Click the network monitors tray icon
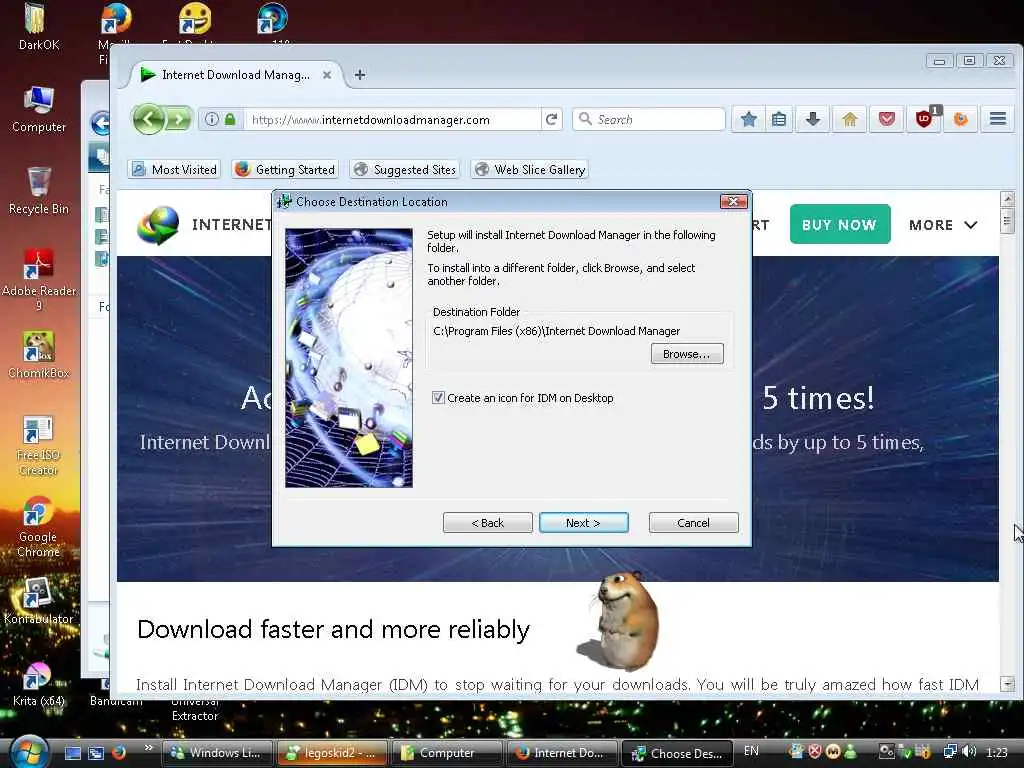Screen dimensions: 1024x768 (950, 752)
